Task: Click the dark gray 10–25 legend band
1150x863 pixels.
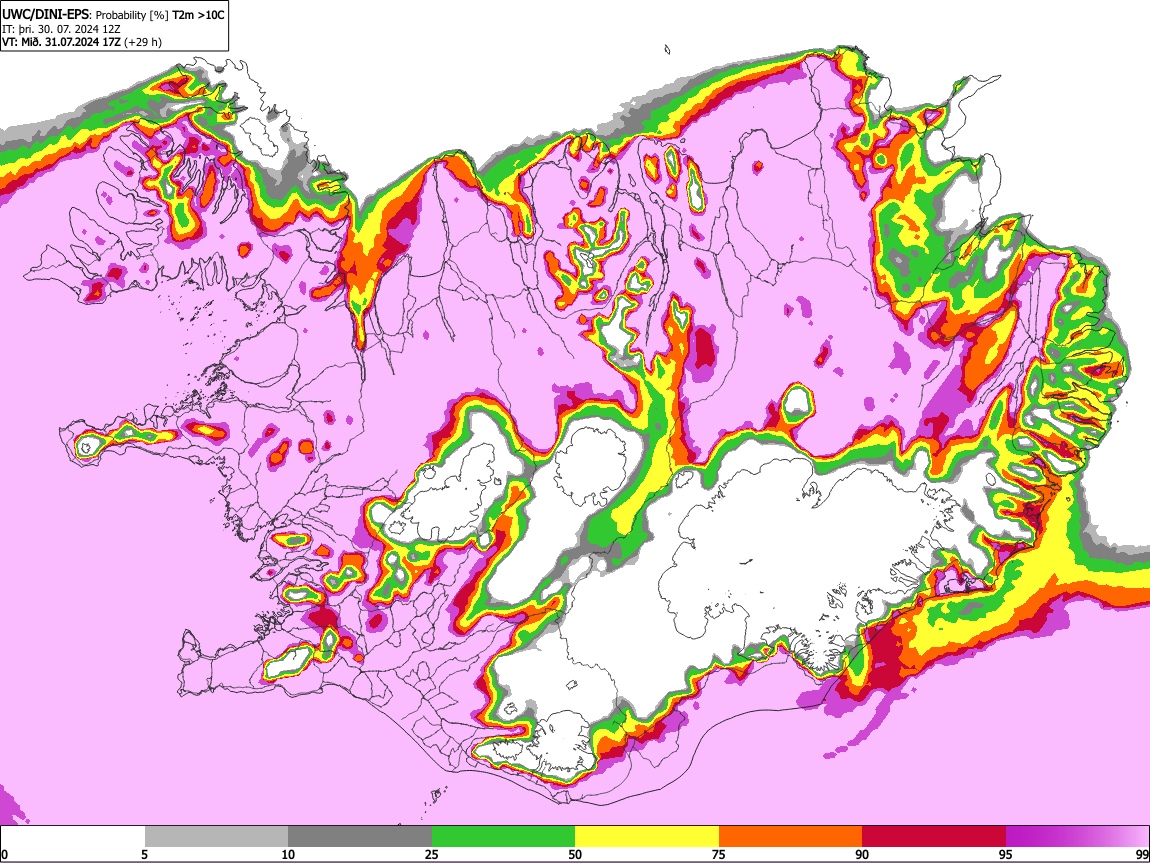Action: [x=360, y=837]
